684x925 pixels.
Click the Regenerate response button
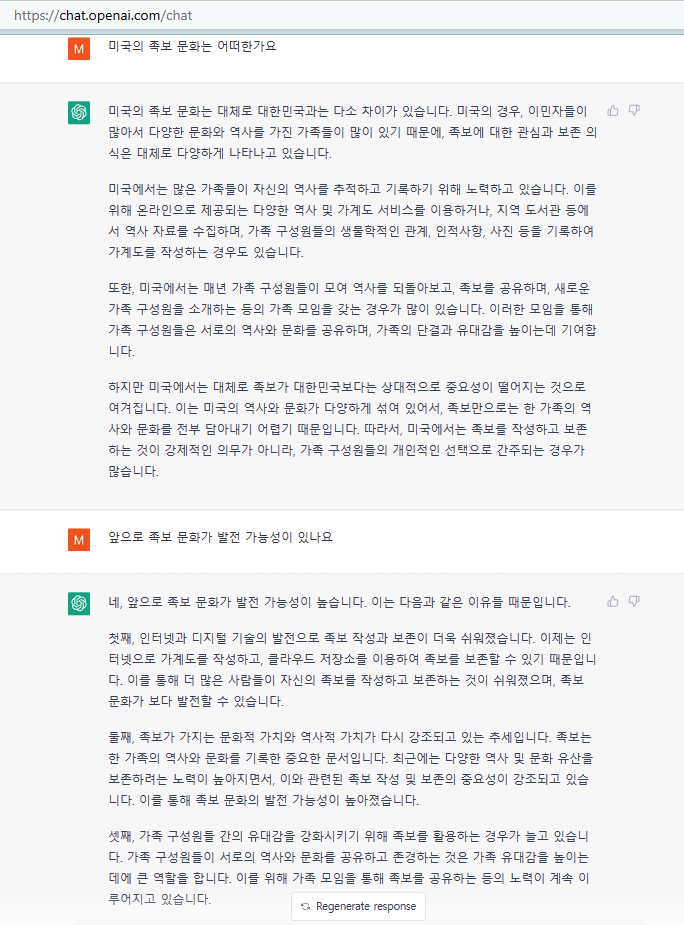point(358,906)
